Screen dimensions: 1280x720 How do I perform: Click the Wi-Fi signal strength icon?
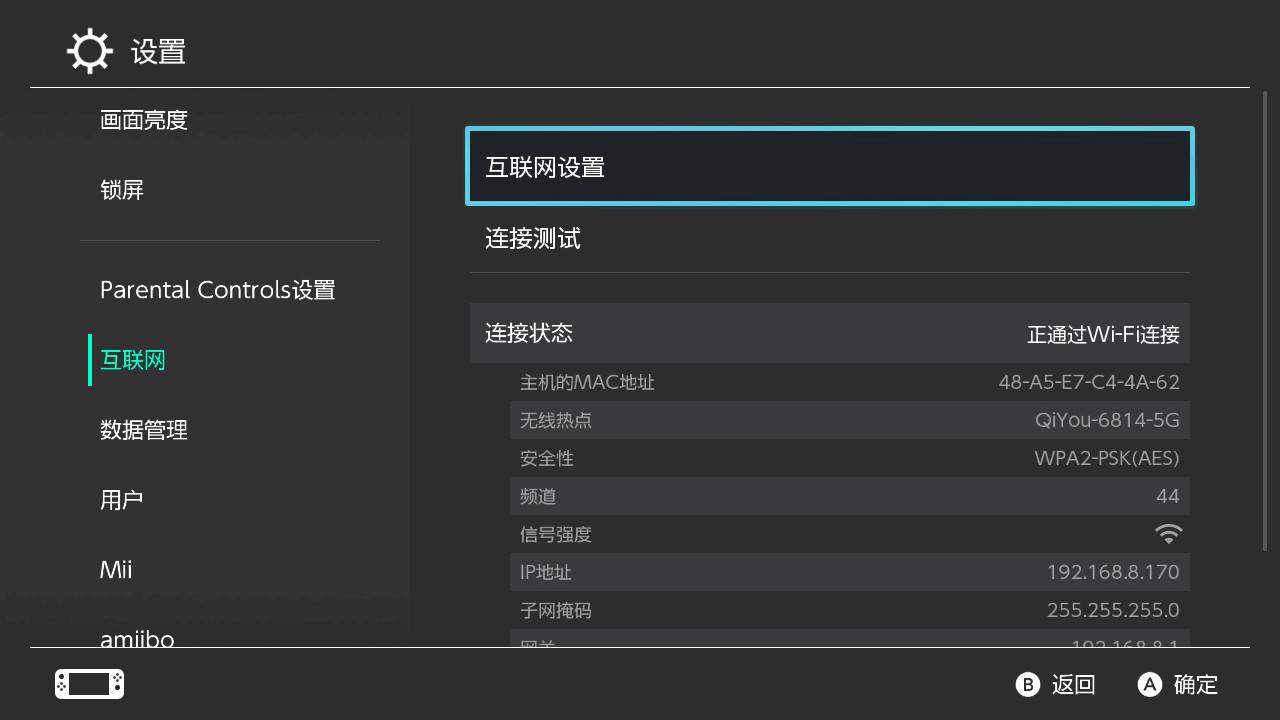pos(1167,533)
